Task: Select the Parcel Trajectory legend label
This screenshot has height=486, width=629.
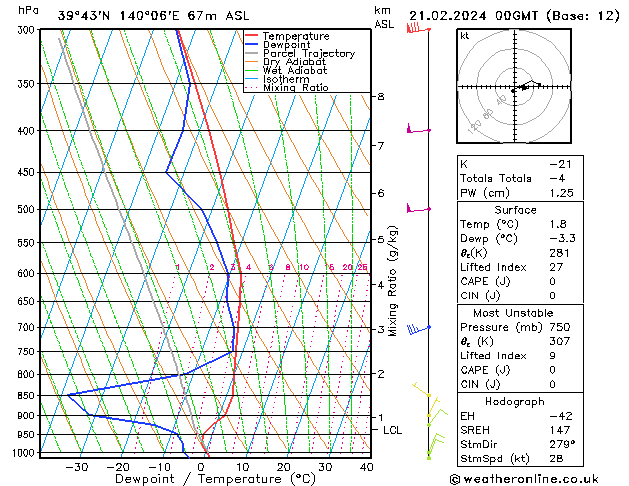Action: coord(309,53)
